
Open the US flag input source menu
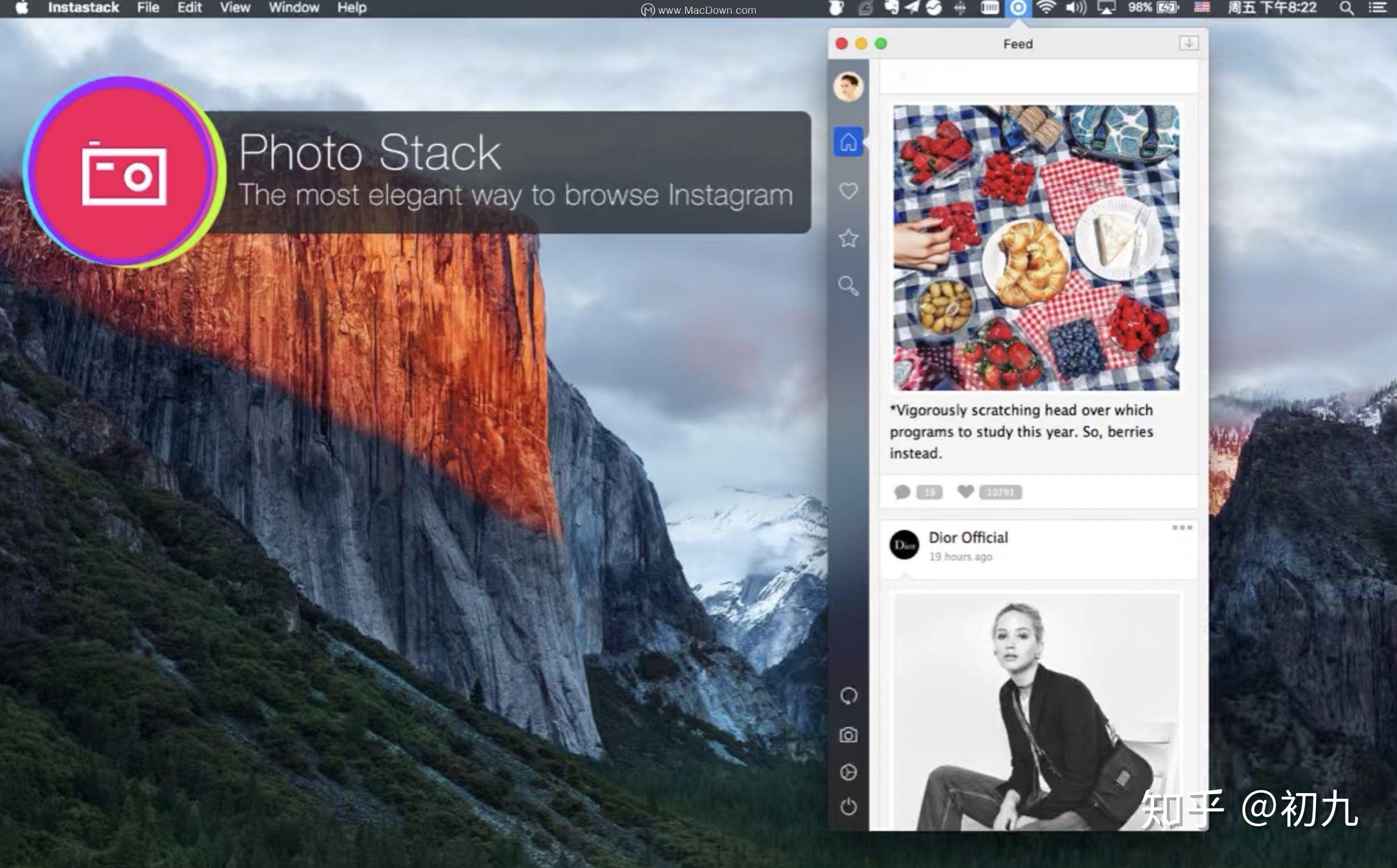(1202, 8)
